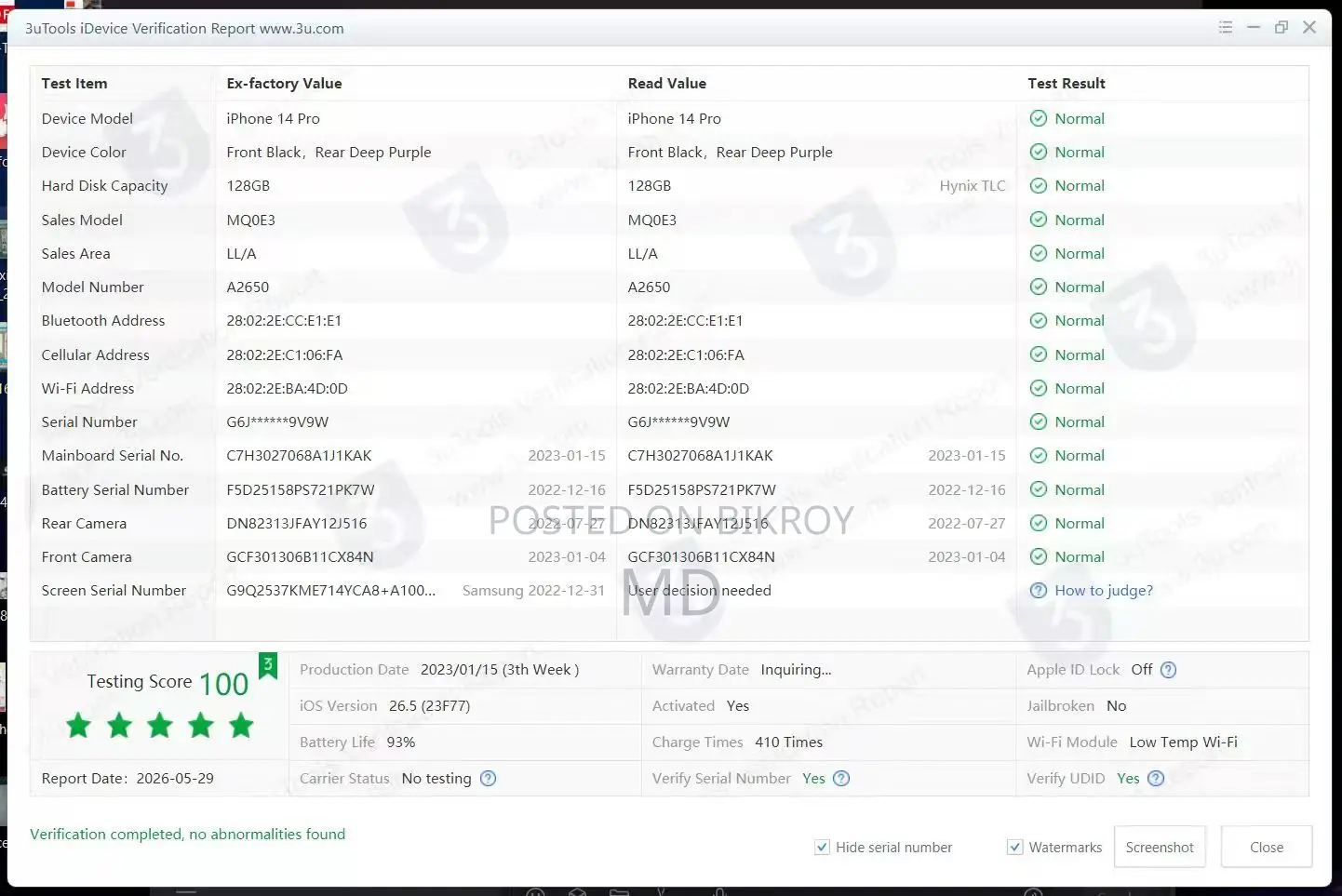1342x896 pixels.
Task: Click help icon beside Verify Serial Number
Action: 841,779
